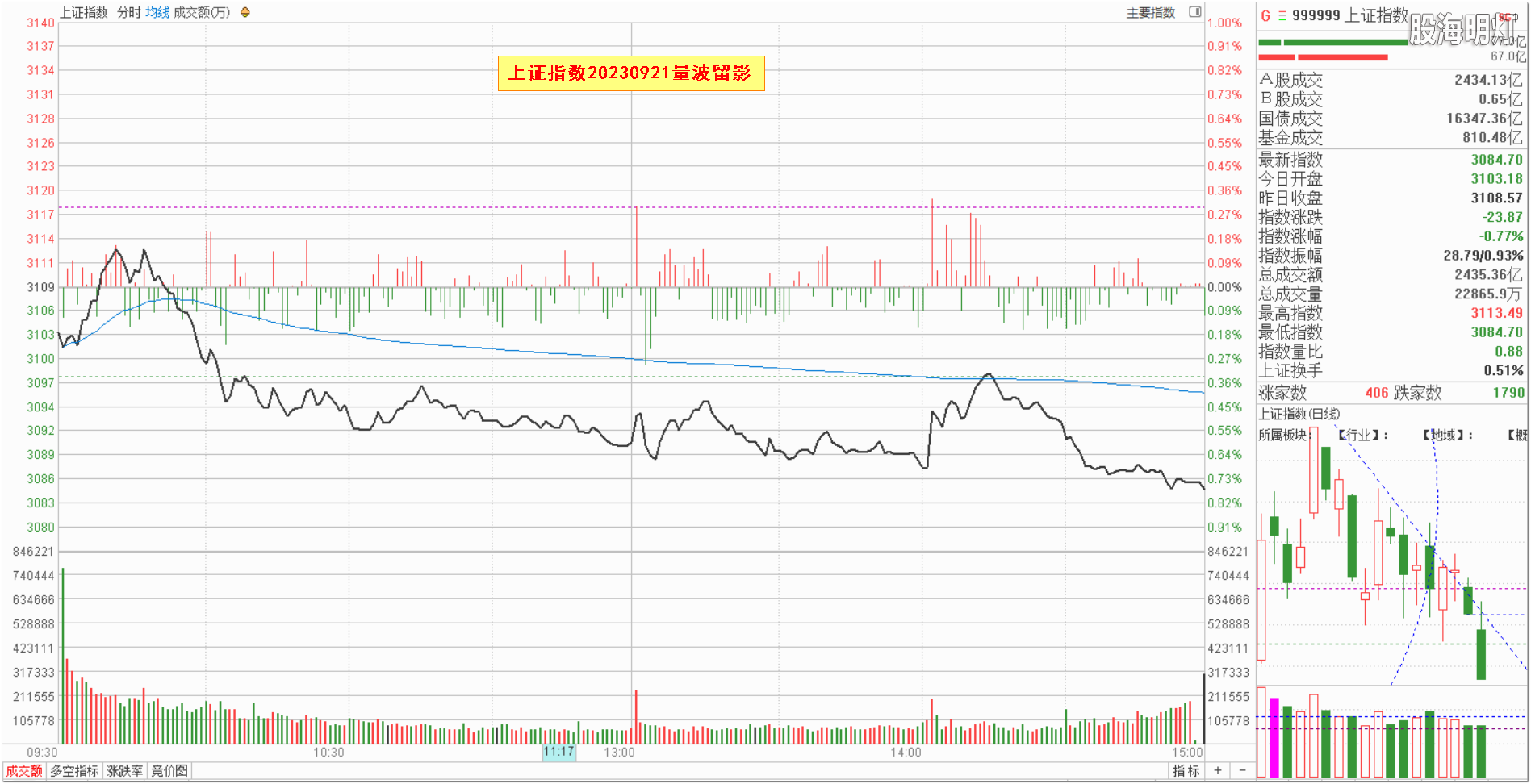The image size is (1531, 784).
Task: Click the 846221 volume axis label on left
Action: [33, 552]
